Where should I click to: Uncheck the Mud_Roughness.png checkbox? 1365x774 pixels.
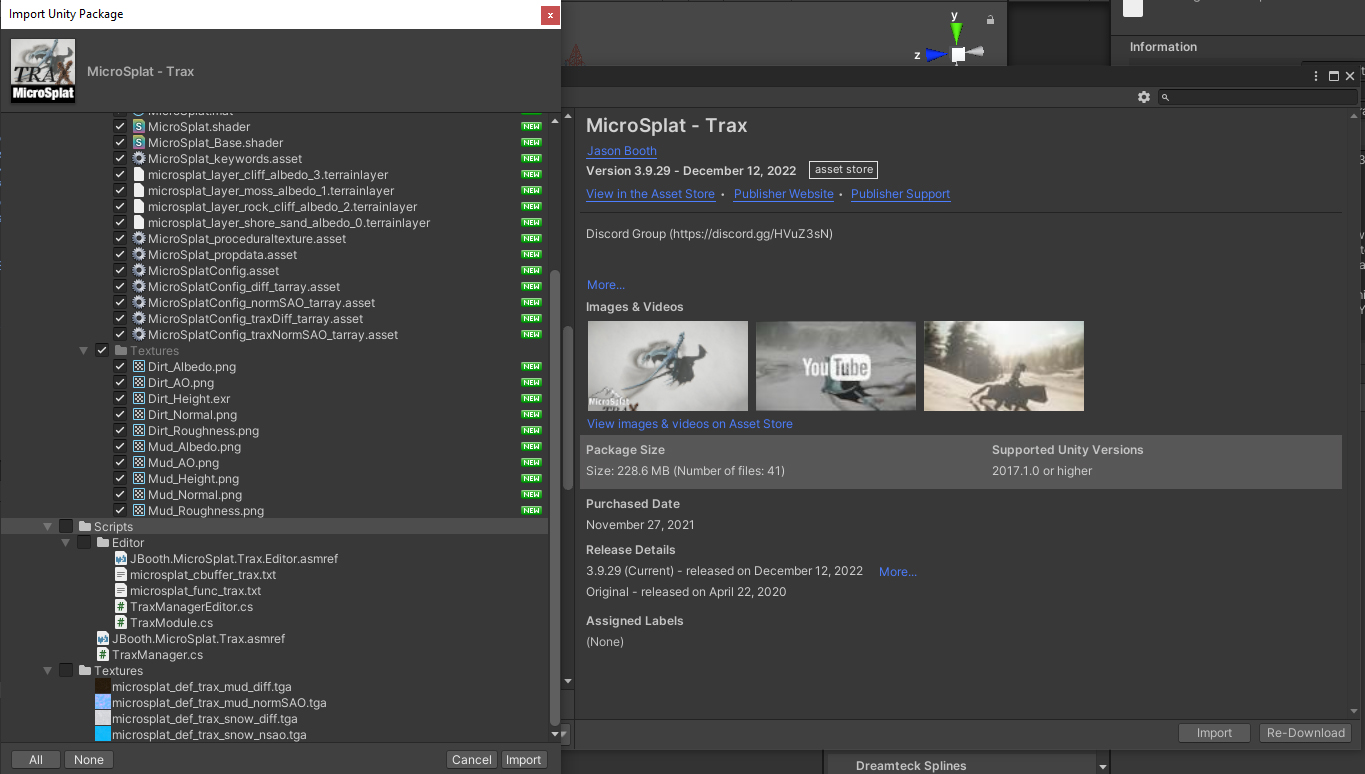tap(120, 511)
